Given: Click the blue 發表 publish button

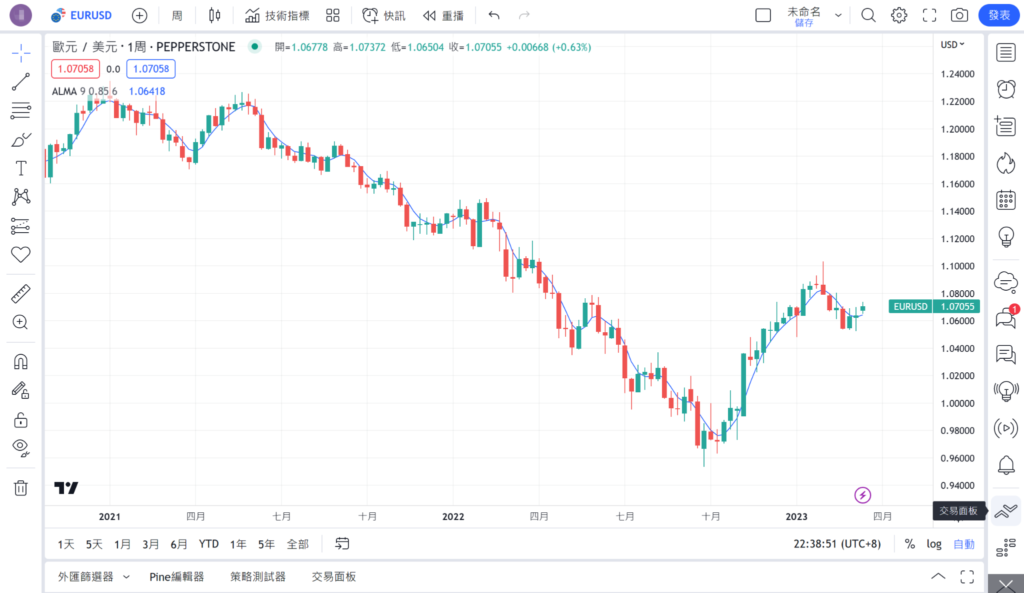Looking at the screenshot, I should [1000, 15].
